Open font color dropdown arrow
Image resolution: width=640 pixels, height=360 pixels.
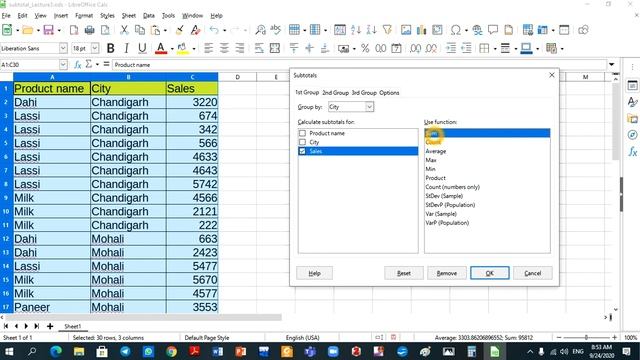pos(172,49)
